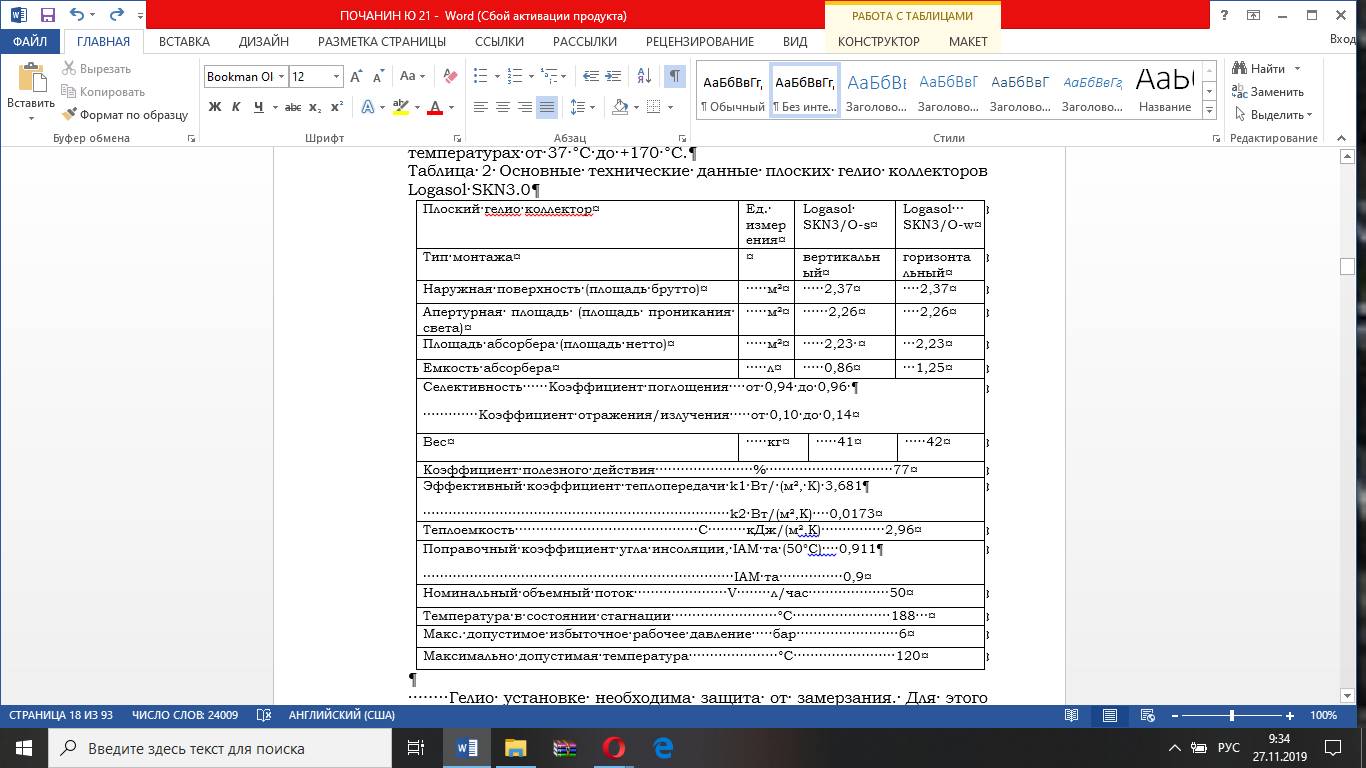Click Выделить (Select) button
The height and width of the screenshot is (768, 1366).
[1275, 115]
